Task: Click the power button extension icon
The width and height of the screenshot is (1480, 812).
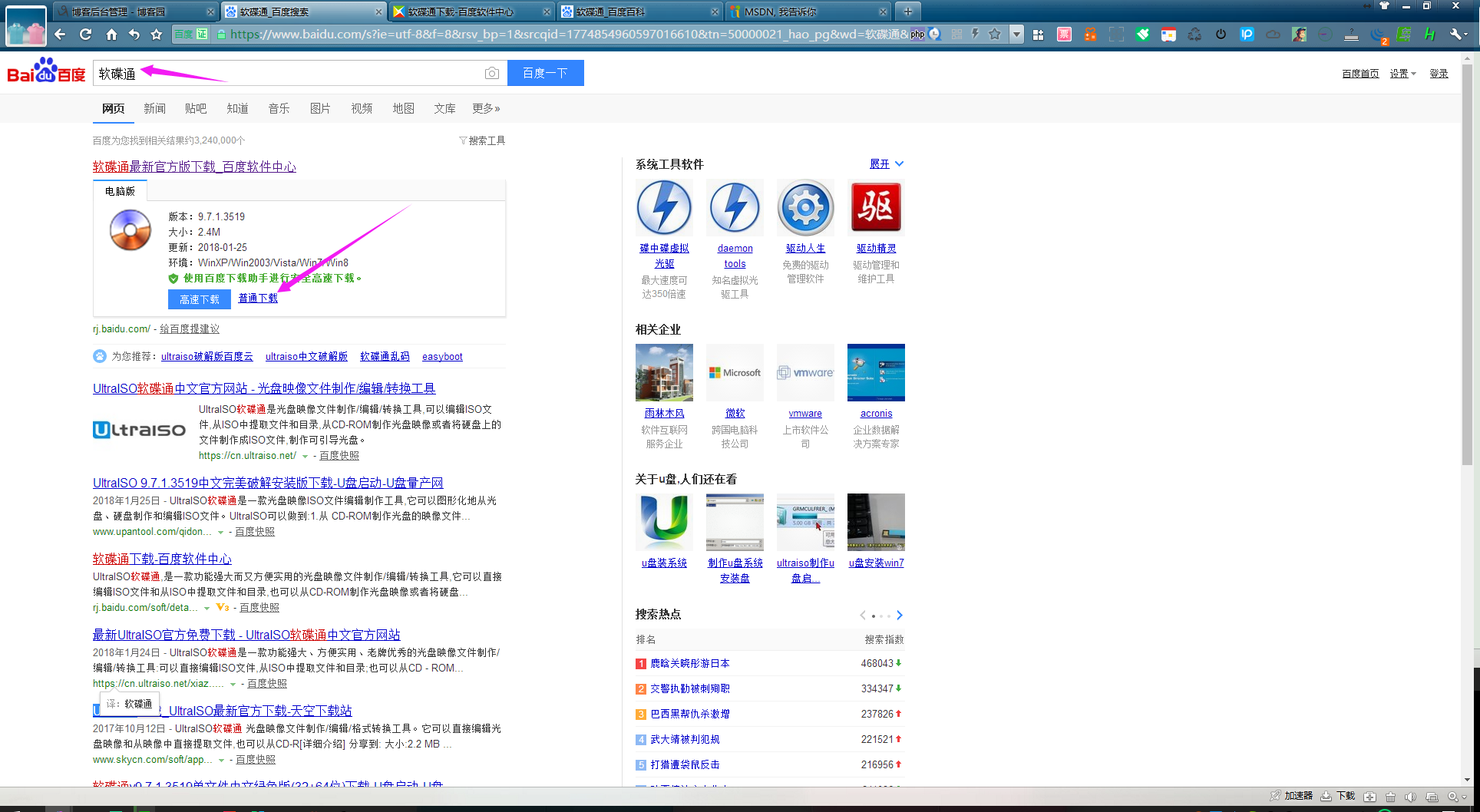Action: pos(1221,35)
